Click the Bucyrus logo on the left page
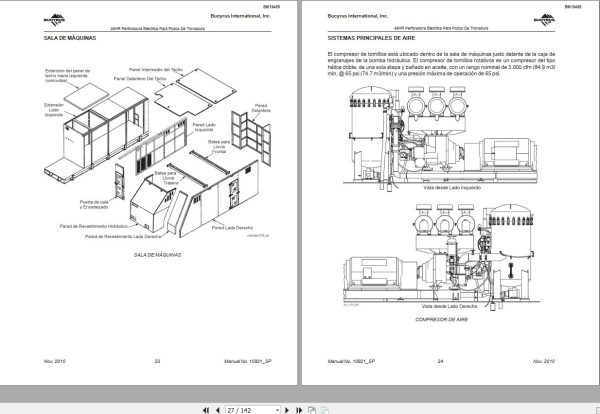 click(54, 20)
